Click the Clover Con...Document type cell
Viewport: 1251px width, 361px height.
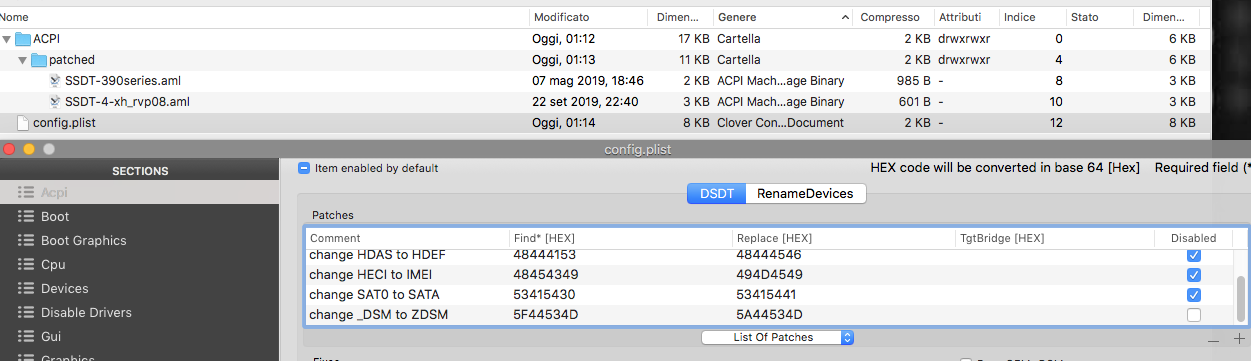(x=780, y=122)
